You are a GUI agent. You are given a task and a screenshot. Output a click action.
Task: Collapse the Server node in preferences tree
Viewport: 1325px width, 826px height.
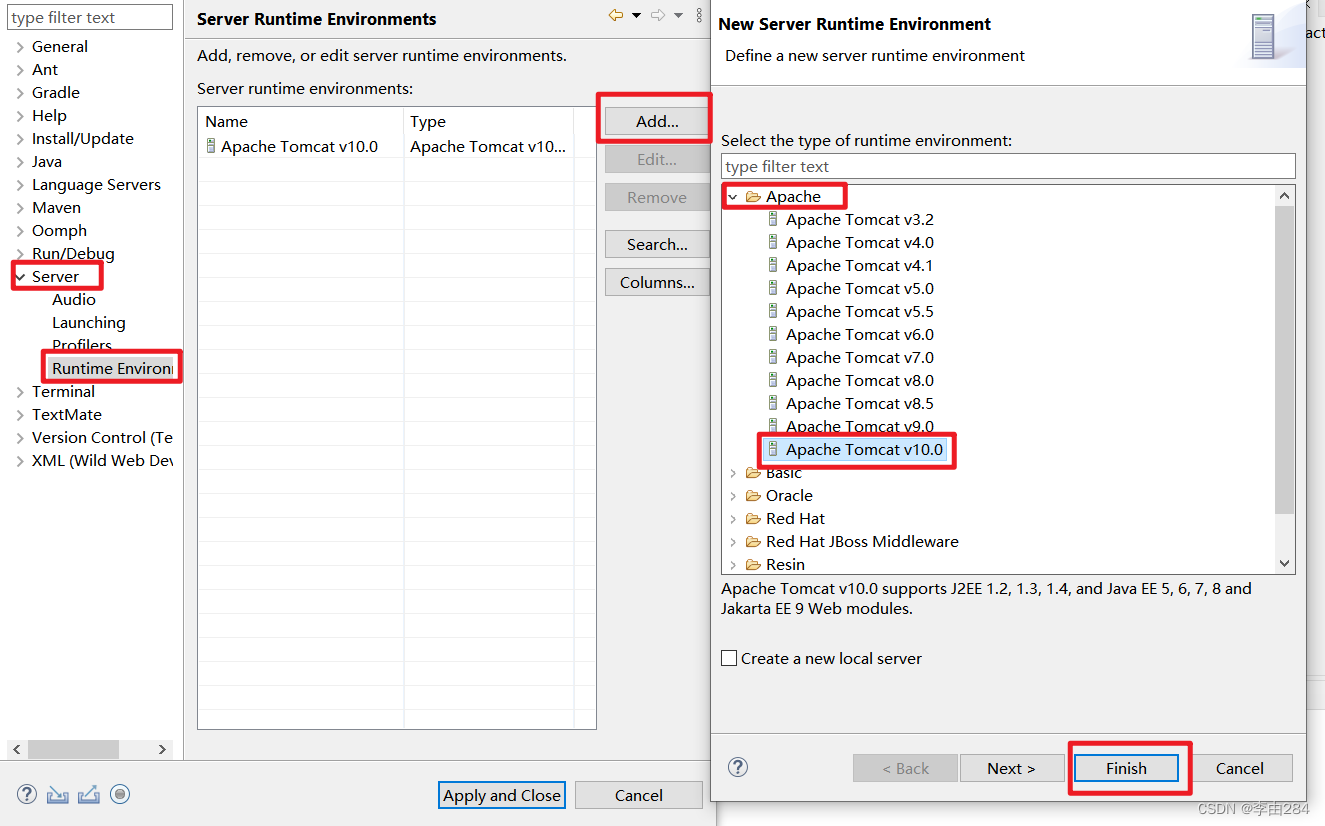20,277
